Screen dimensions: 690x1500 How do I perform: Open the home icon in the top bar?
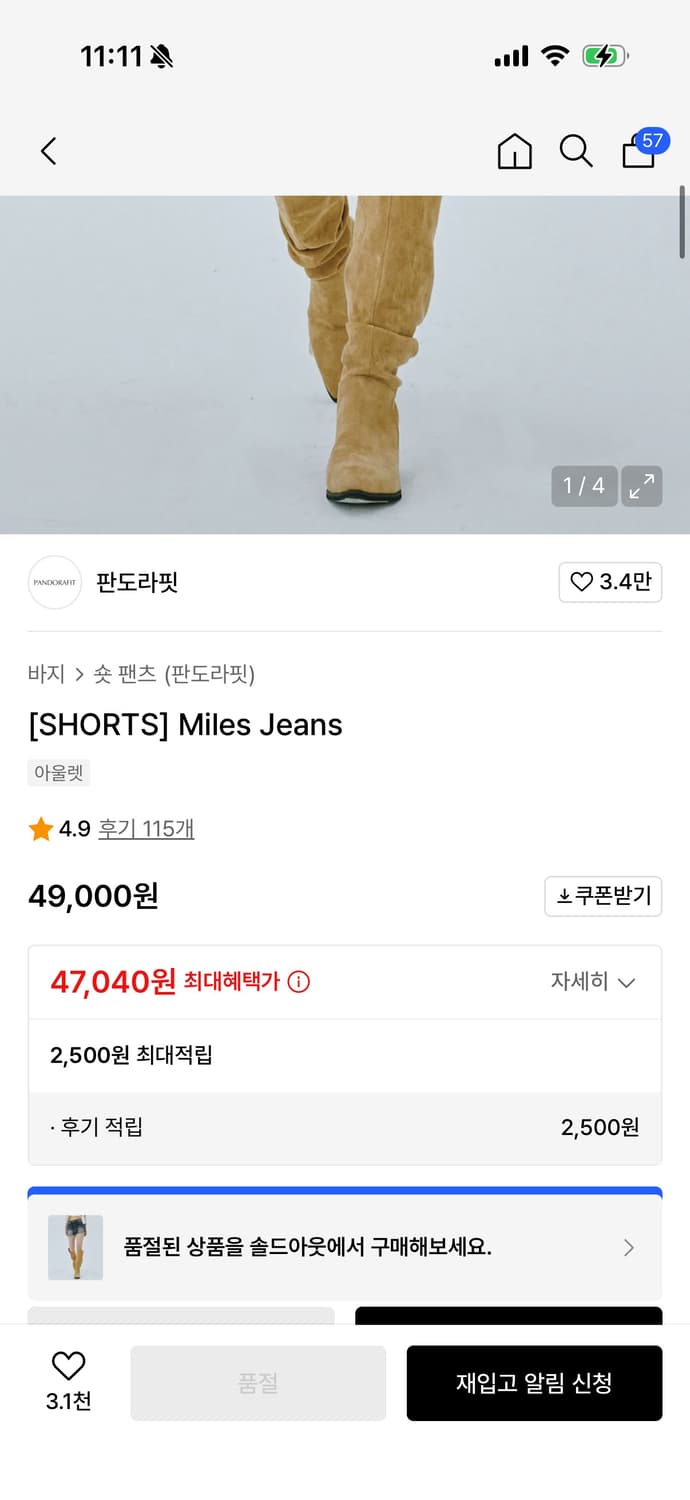click(x=514, y=151)
